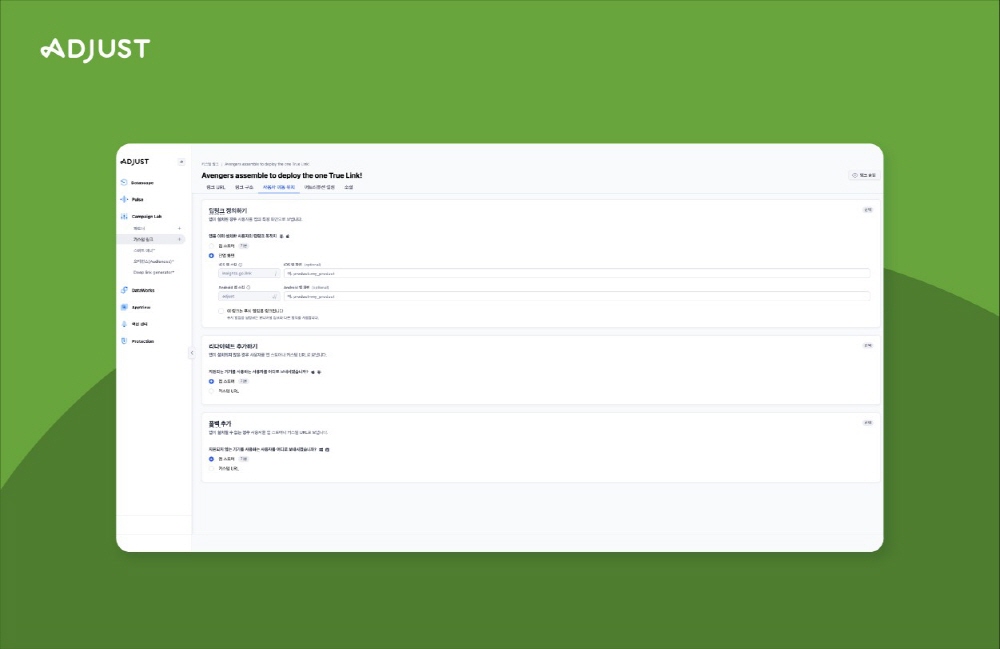This screenshot has width=1000, height=649.
Task: Click the "Datascape" label in the sidebar
Action: coord(142,183)
